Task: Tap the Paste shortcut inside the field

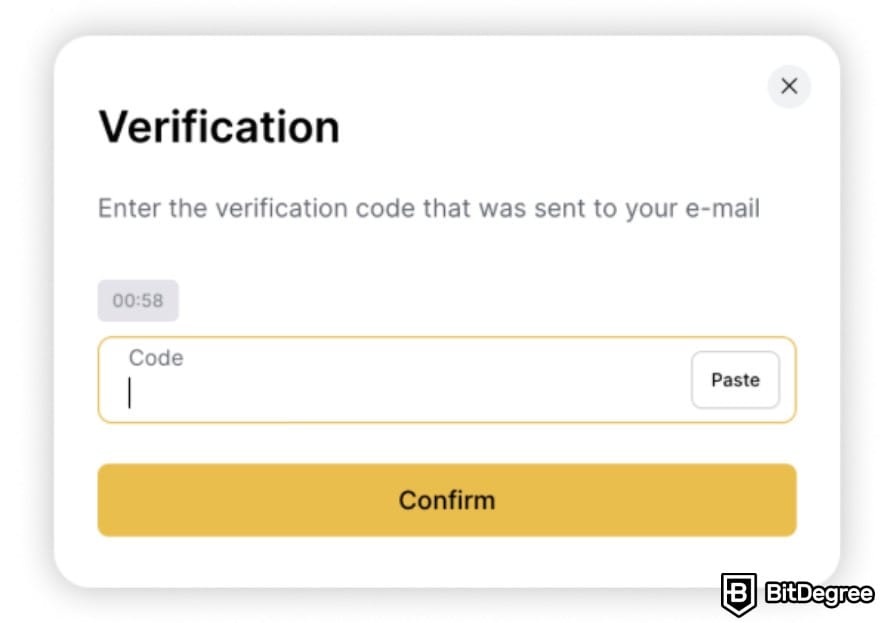Action: [735, 380]
